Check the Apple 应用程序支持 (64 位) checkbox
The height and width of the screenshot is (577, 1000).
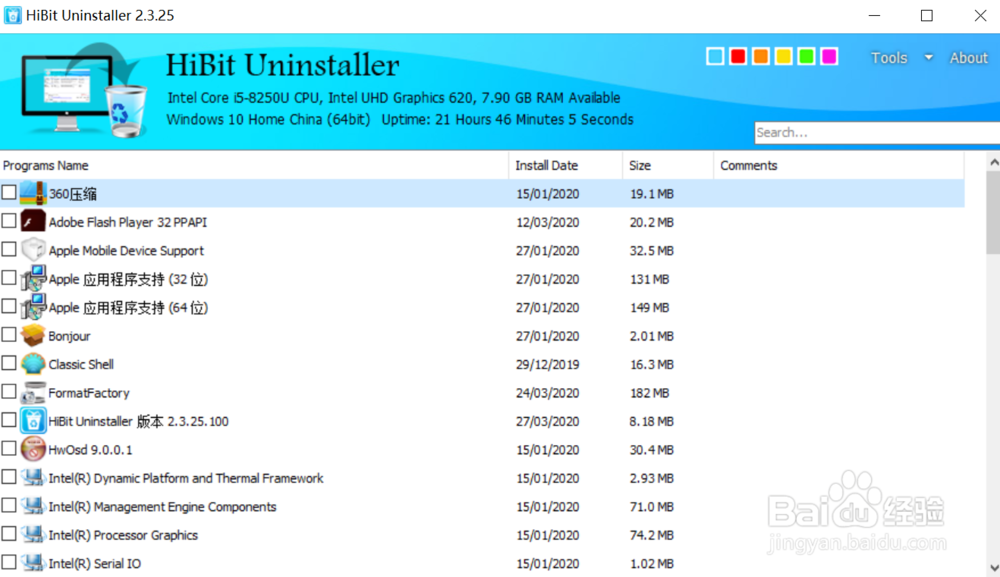(x=8, y=306)
